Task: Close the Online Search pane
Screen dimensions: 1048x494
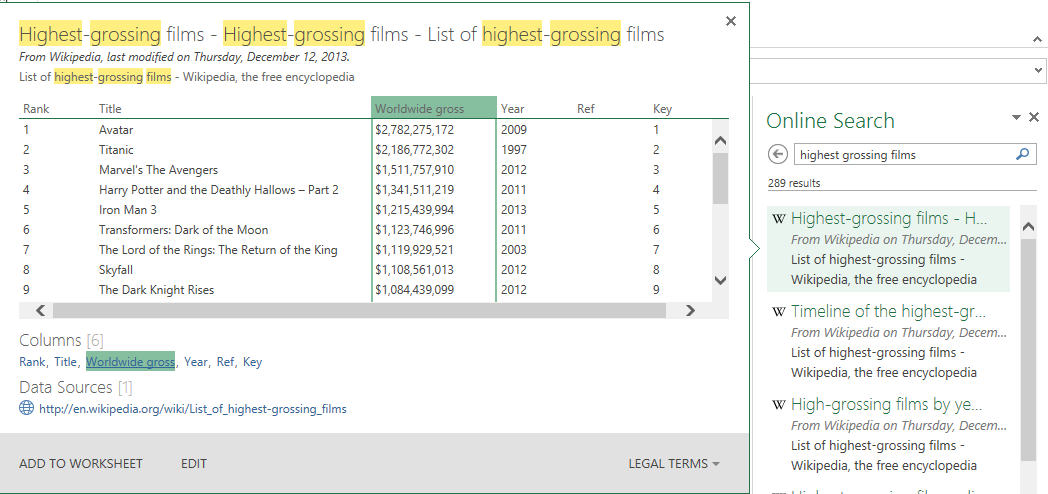Action: 1034,118
